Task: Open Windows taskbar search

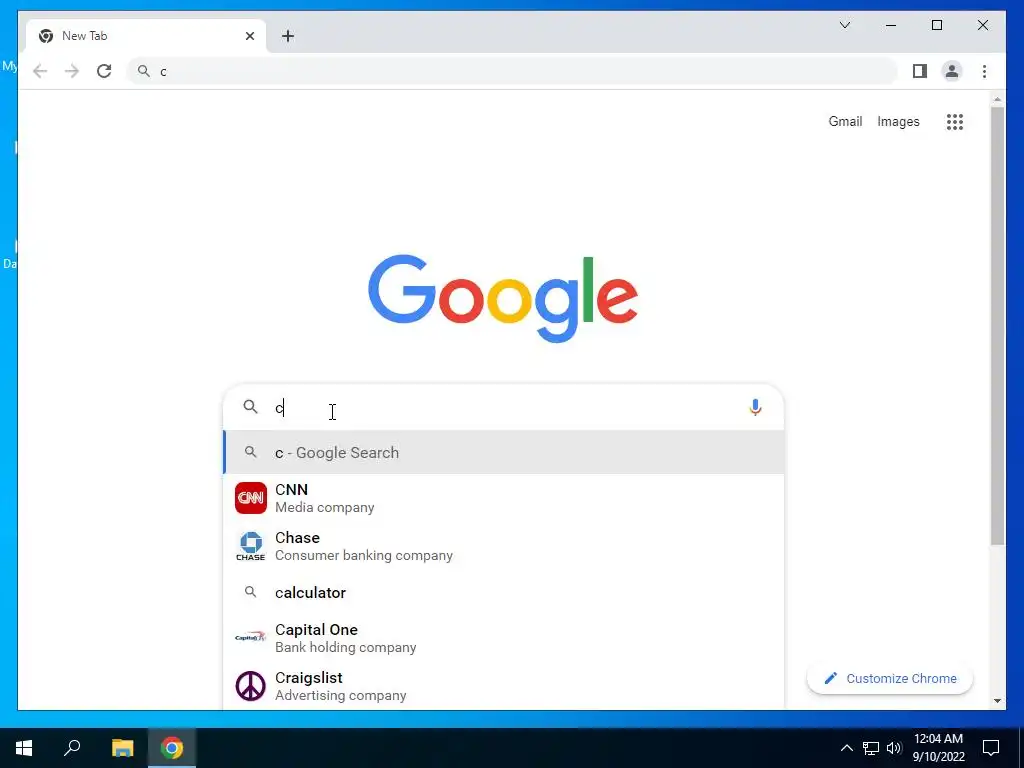Action: [x=72, y=748]
